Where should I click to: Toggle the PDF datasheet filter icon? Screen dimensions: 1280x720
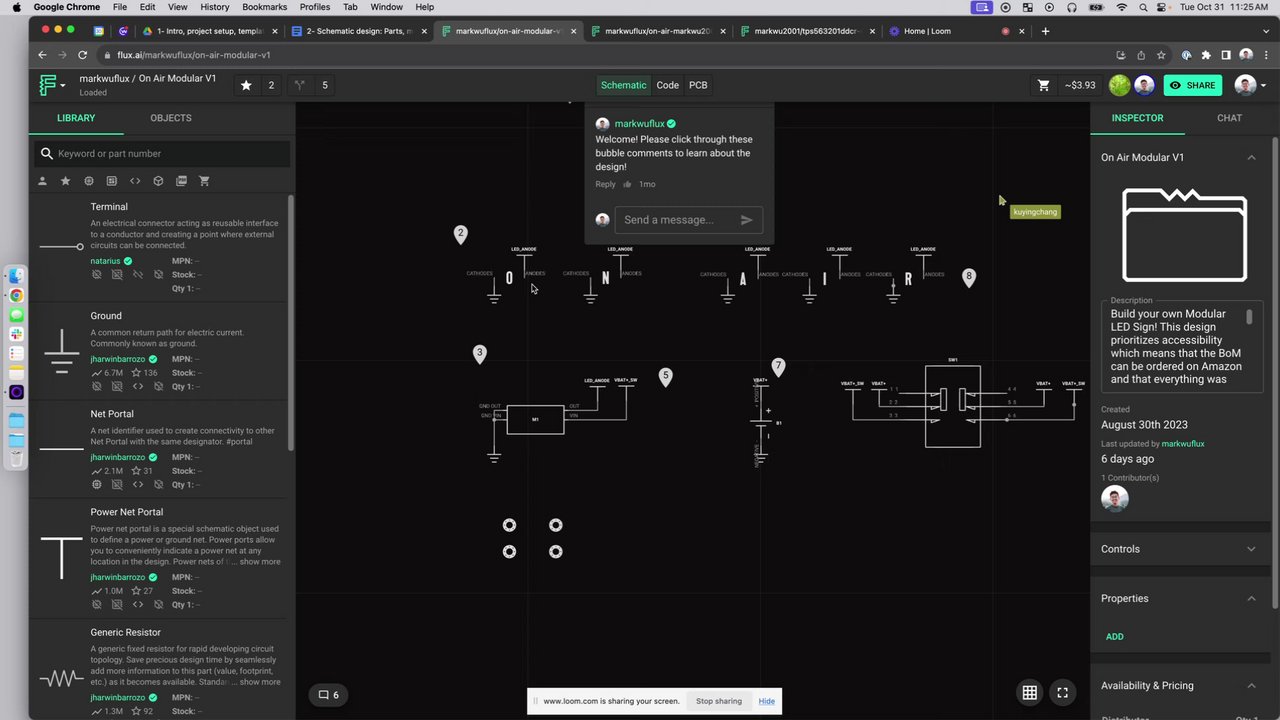181,181
